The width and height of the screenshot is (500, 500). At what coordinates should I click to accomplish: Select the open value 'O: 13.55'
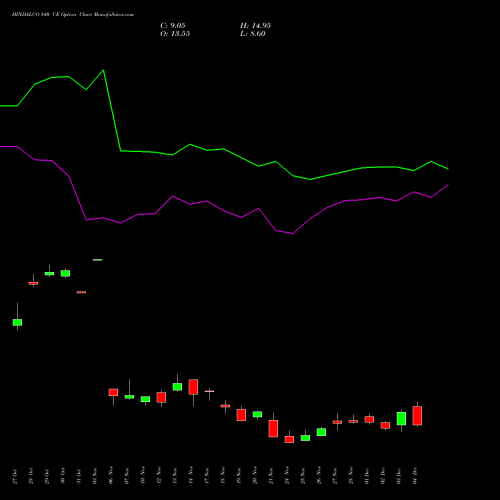point(175,34)
